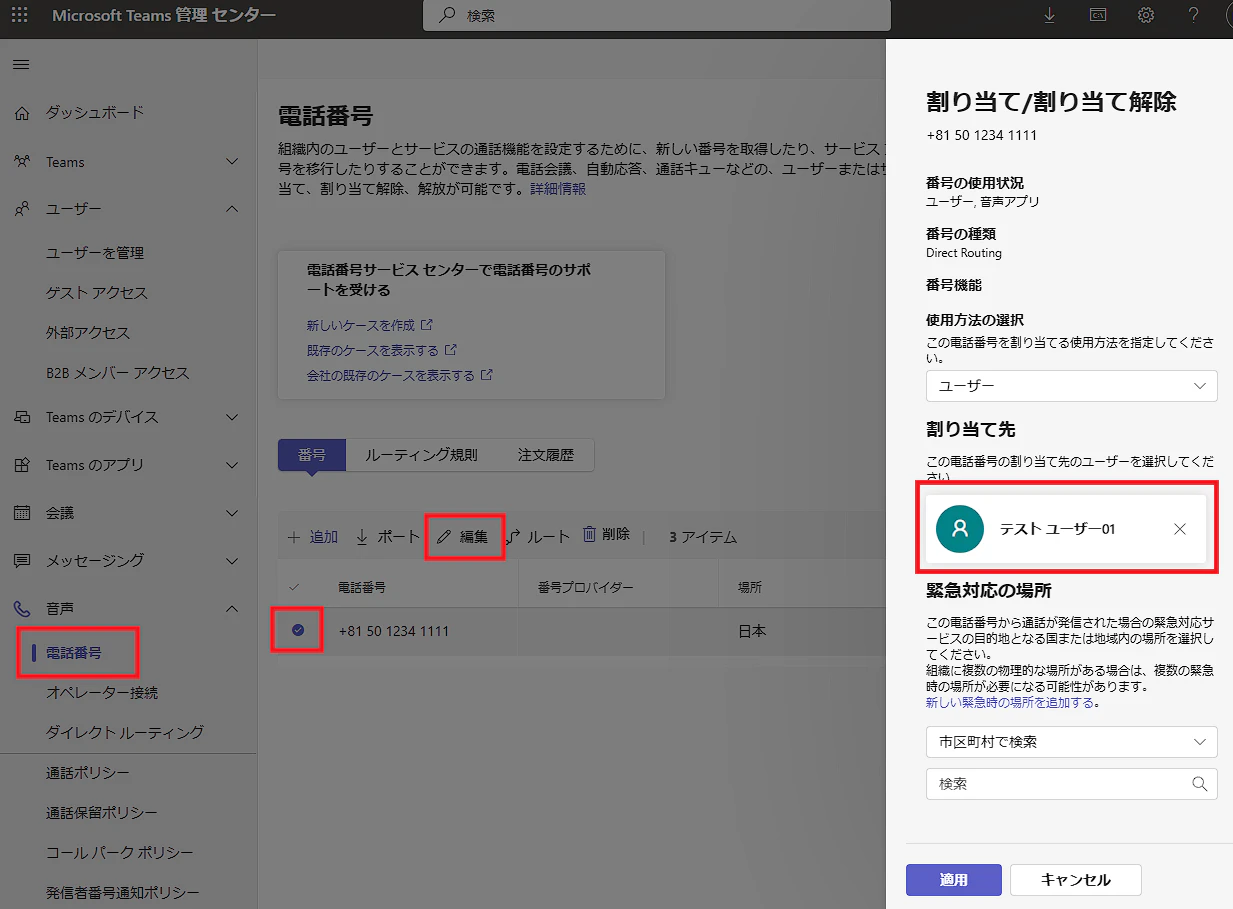
Task: Click the plus icon for 追加
Action: (x=294, y=537)
